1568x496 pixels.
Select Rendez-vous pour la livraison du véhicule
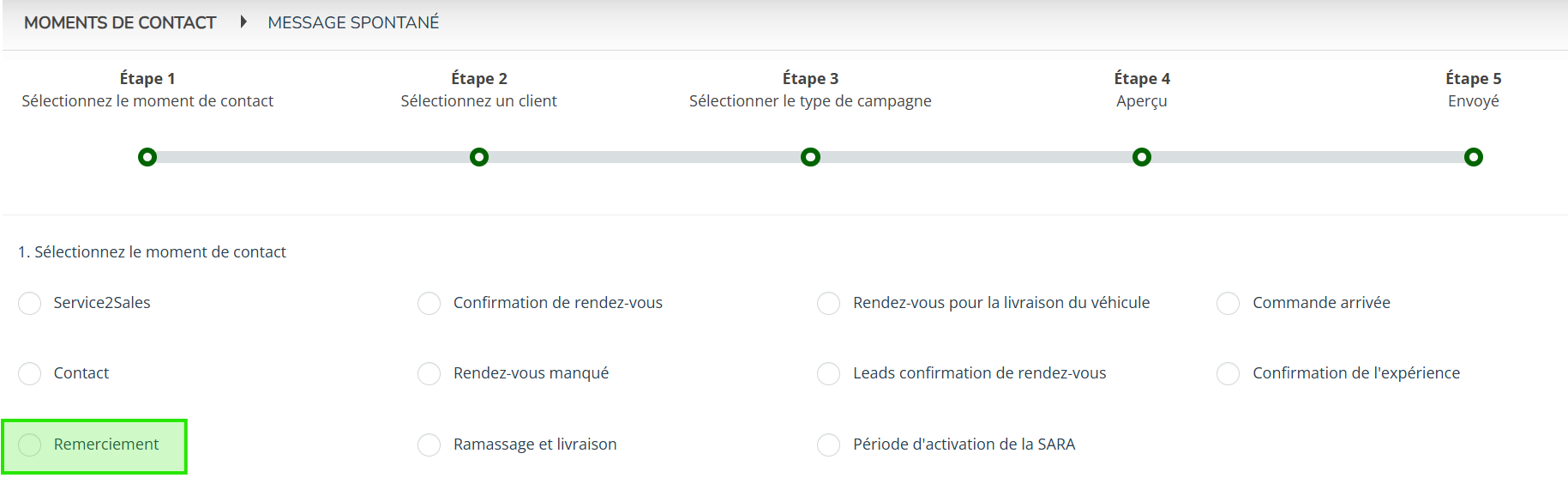tap(829, 304)
